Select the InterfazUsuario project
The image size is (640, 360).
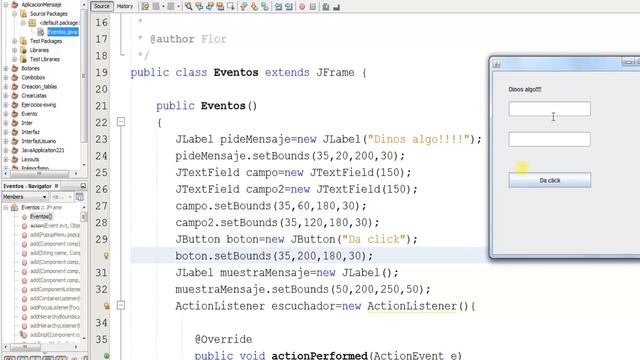tap(39, 141)
